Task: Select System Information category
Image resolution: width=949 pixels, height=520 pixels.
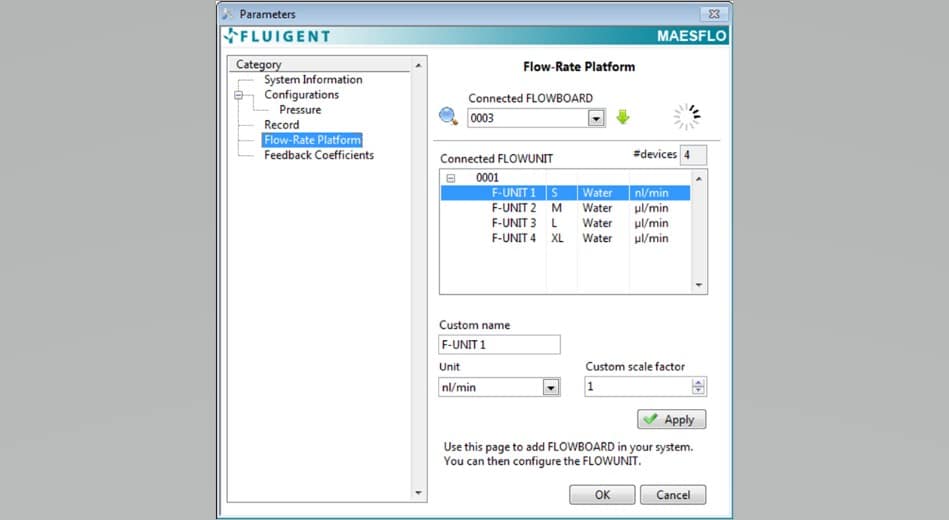Action: [313, 79]
